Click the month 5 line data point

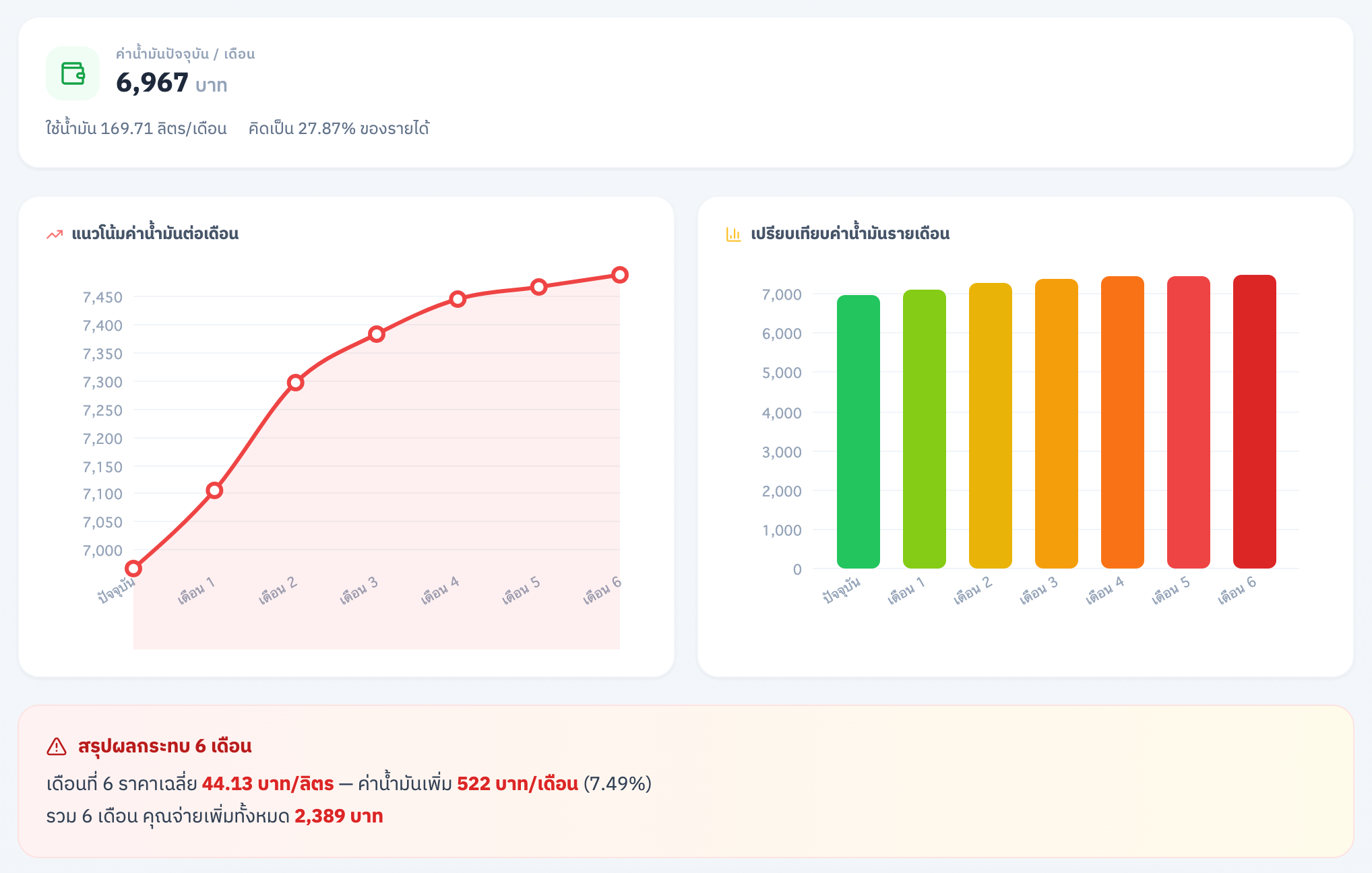pyautogui.click(x=538, y=288)
